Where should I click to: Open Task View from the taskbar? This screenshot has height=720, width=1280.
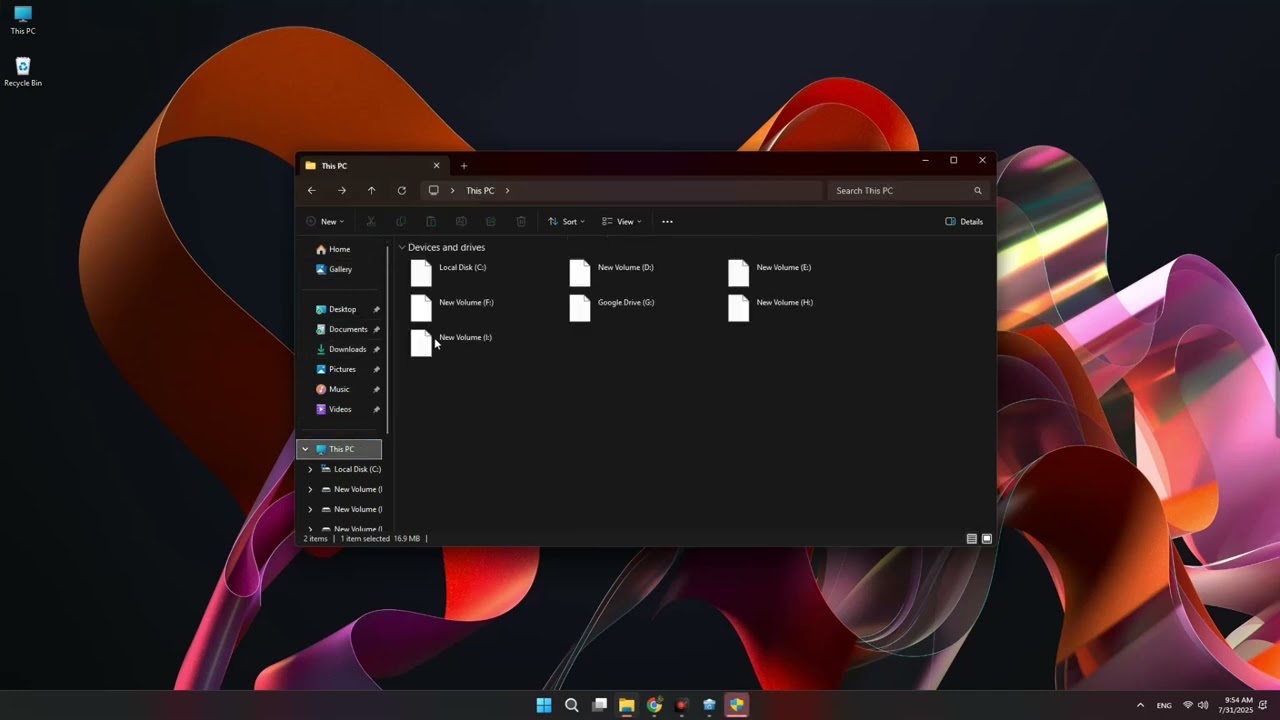coord(599,705)
